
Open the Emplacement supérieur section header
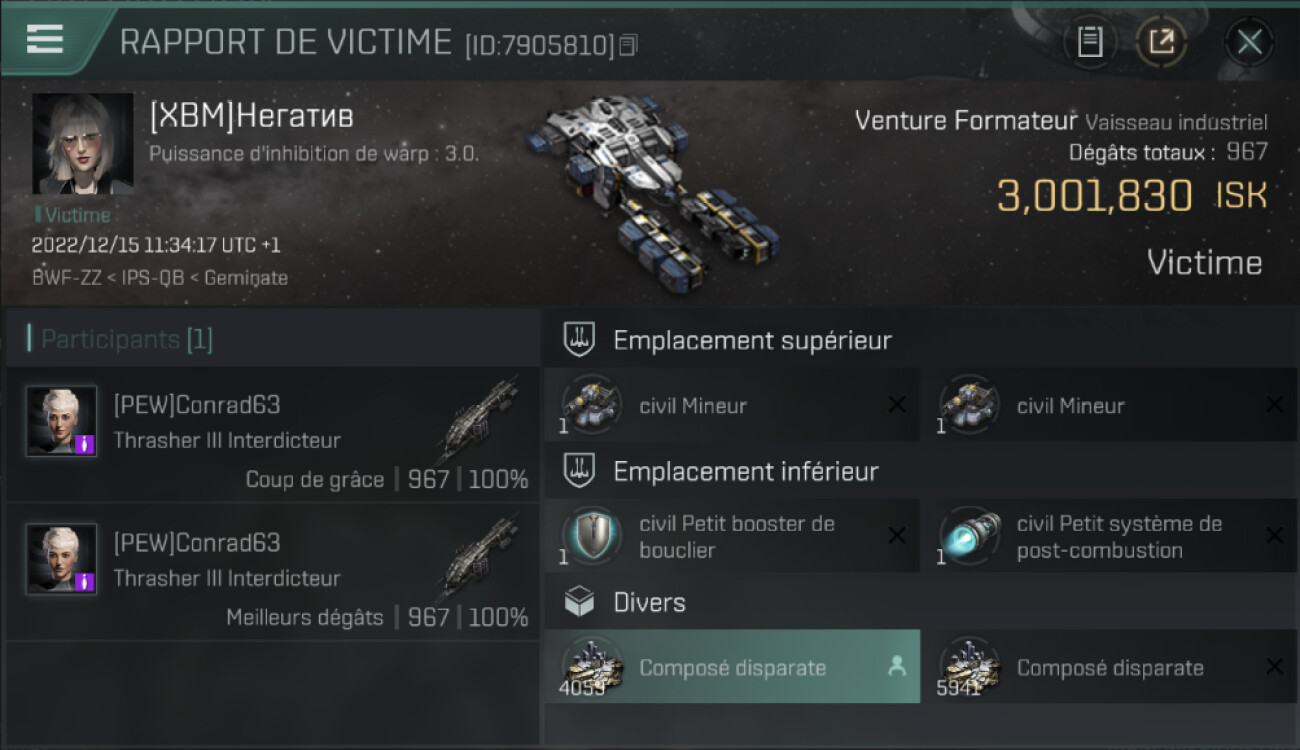pyautogui.click(x=752, y=340)
